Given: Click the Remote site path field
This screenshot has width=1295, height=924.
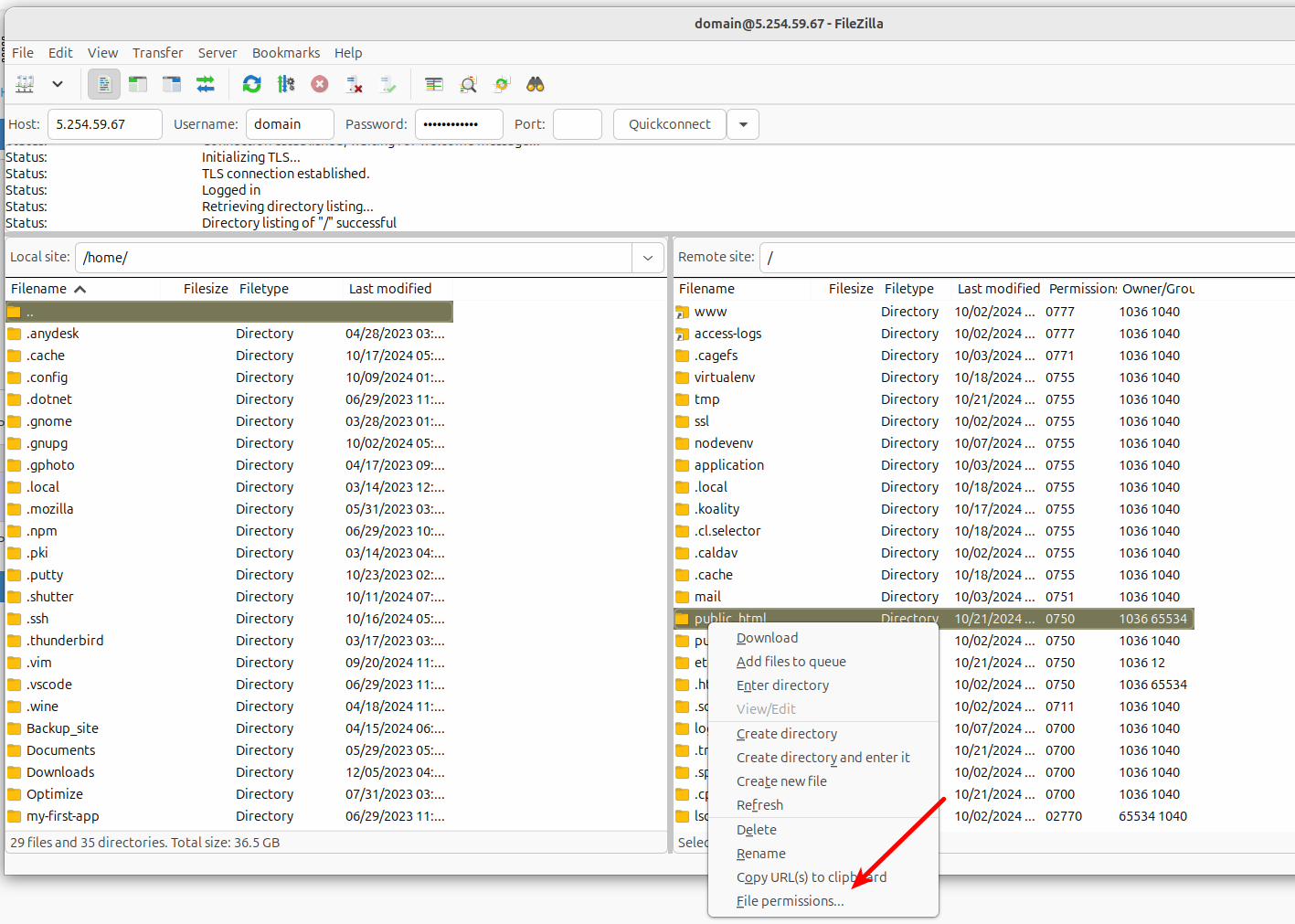Looking at the screenshot, I should [1027, 258].
